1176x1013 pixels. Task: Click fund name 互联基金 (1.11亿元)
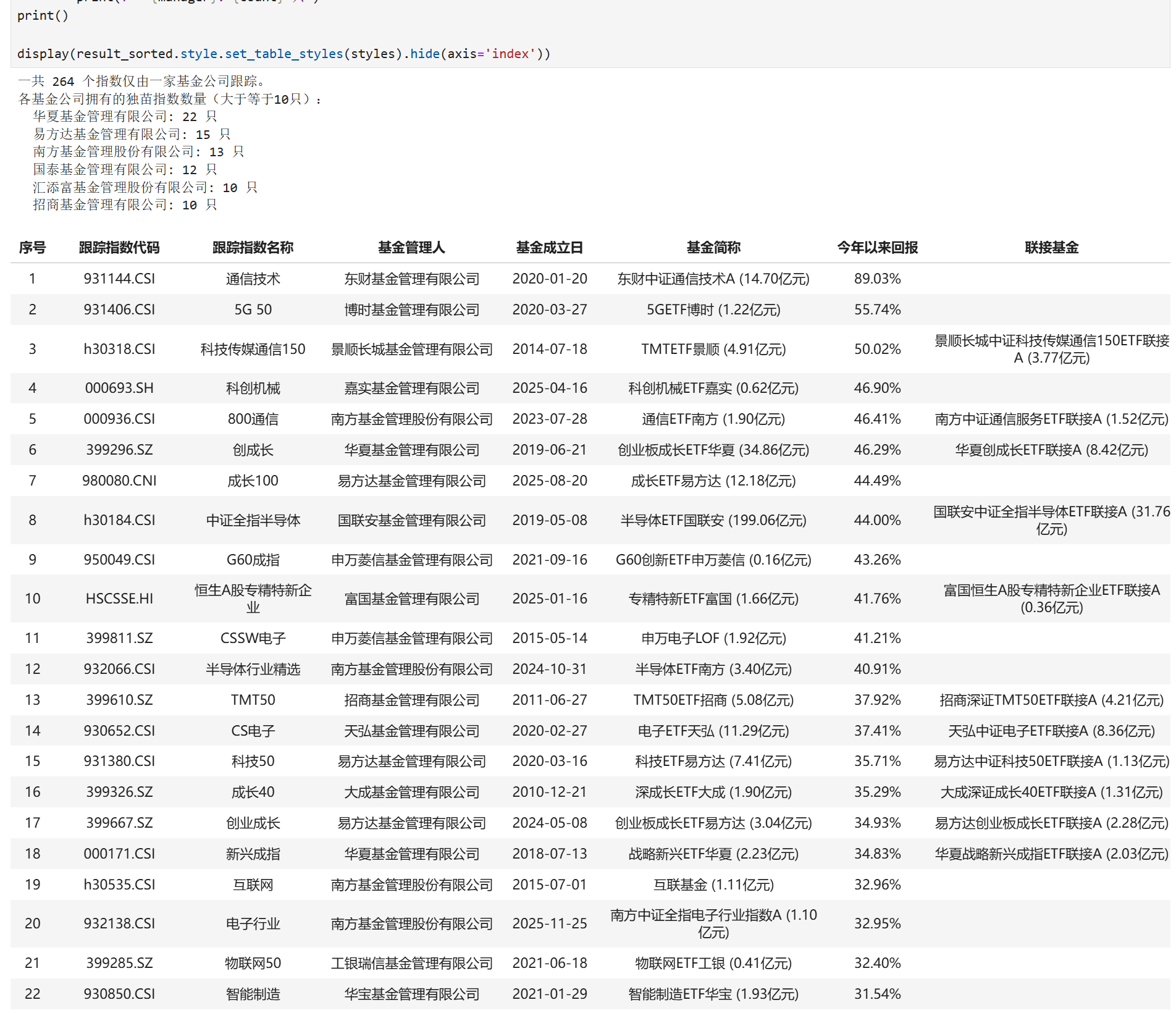coord(713,885)
